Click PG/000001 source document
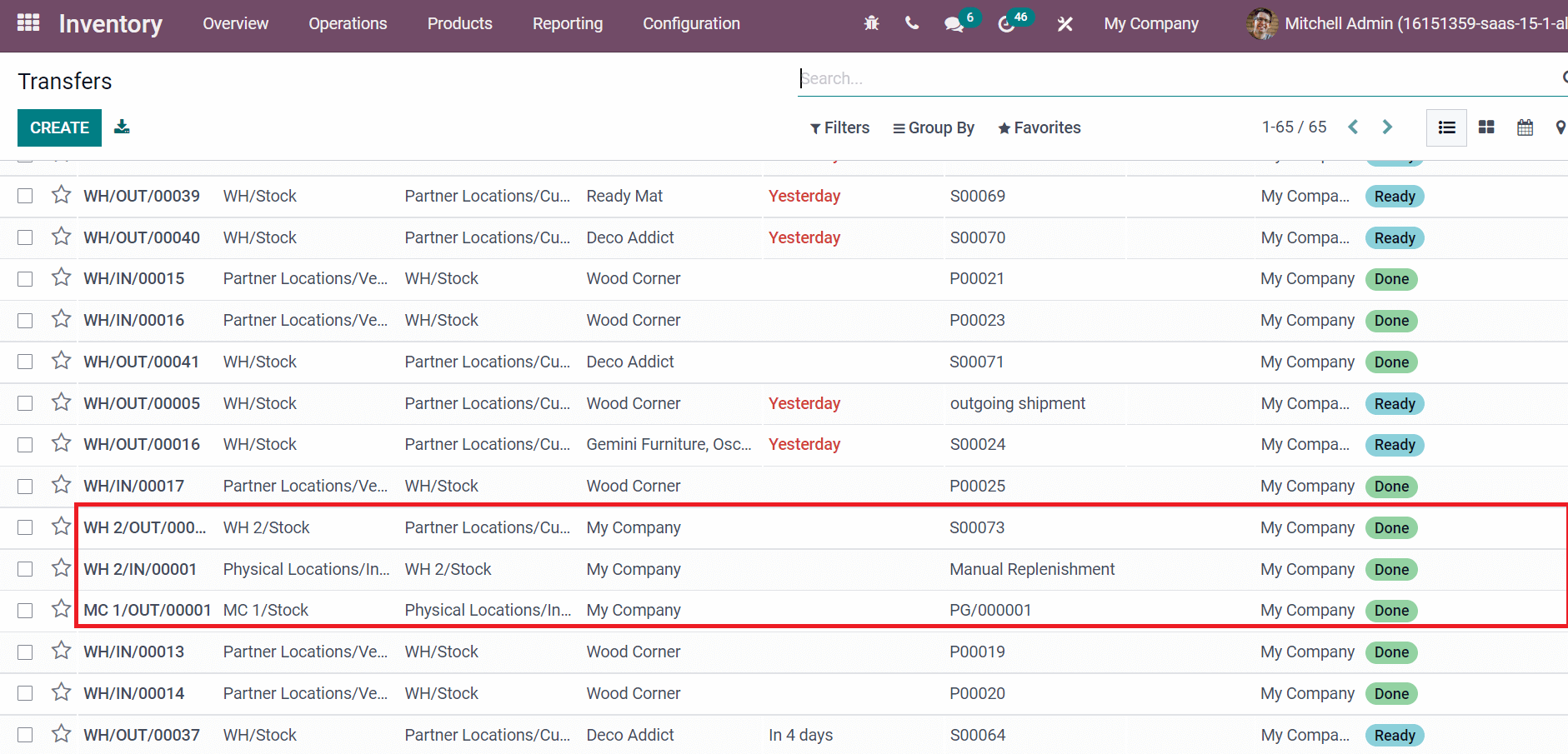Viewport: 1568px width, 754px height. click(990, 610)
